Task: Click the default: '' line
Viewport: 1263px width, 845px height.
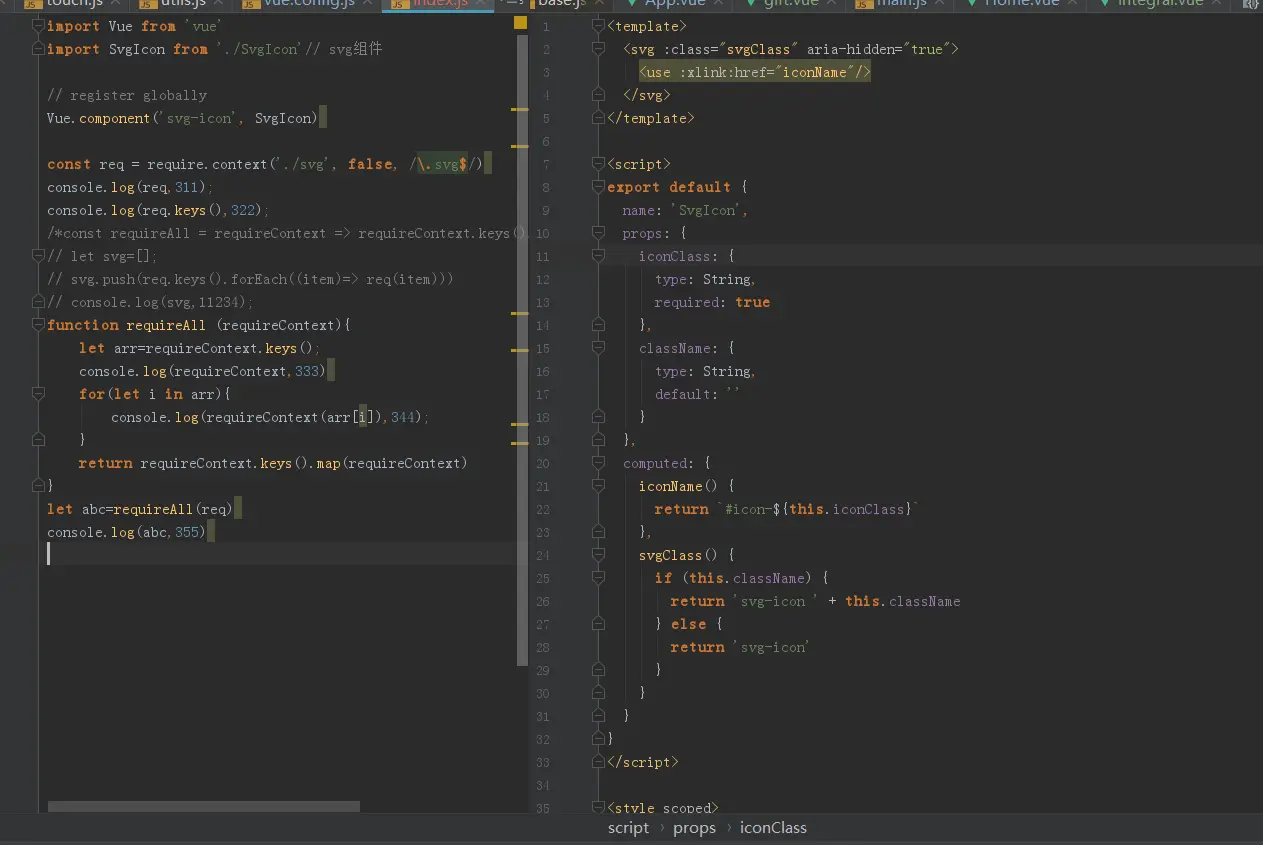Action: point(697,394)
